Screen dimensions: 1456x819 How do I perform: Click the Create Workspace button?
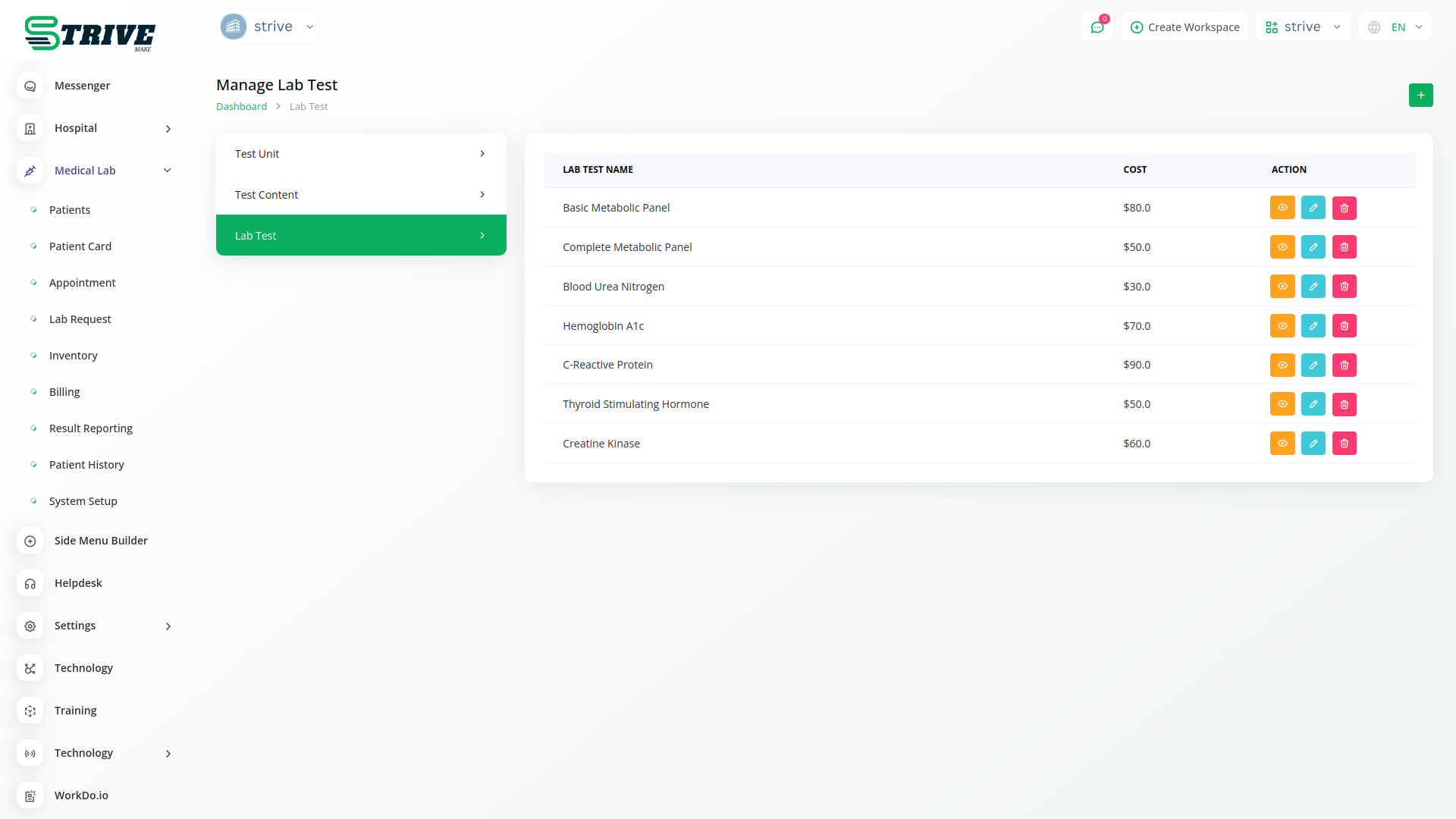[1184, 27]
